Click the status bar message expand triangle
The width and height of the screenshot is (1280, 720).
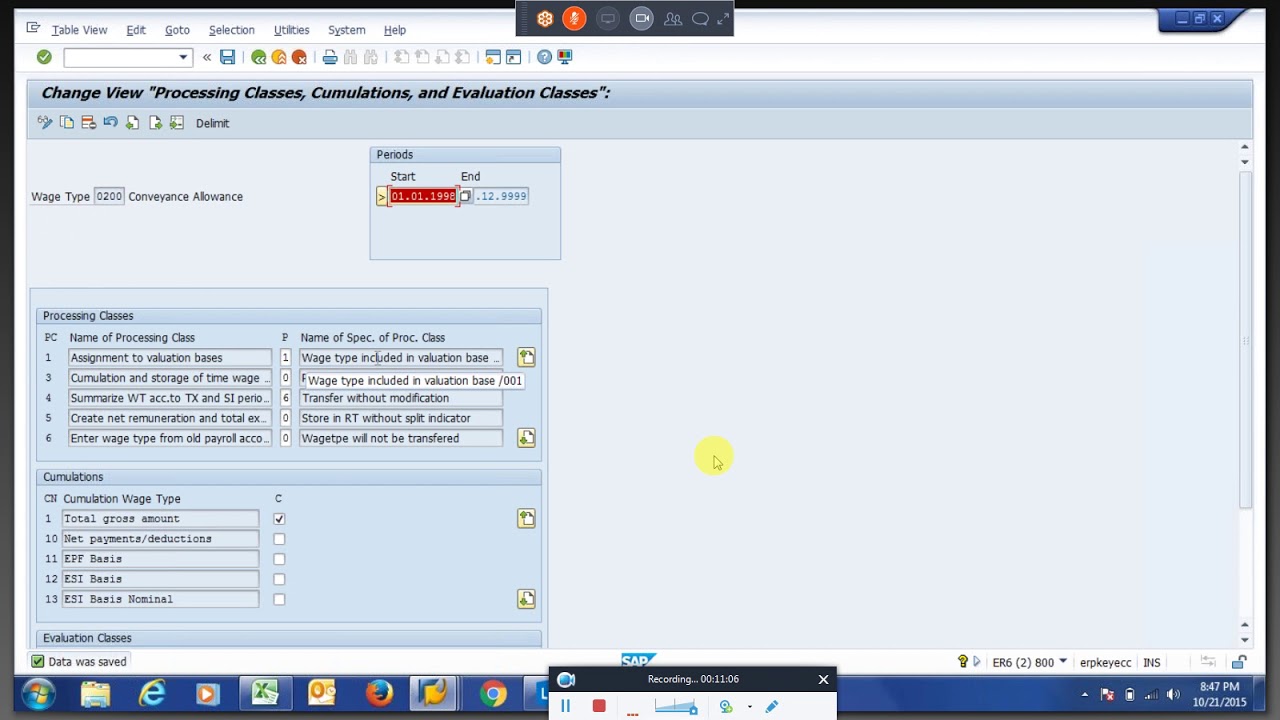(x=977, y=662)
